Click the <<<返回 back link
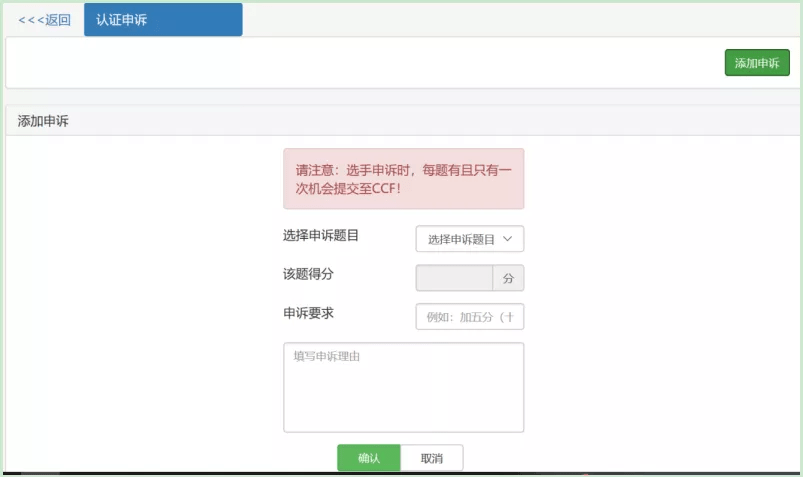The image size is (803, 477). point(44,20)
